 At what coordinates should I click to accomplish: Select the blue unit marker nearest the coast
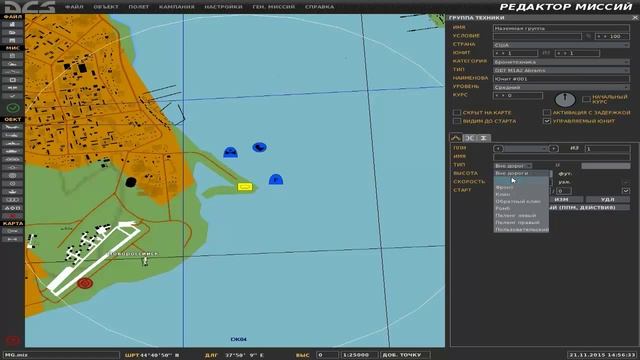click(231, 152)
